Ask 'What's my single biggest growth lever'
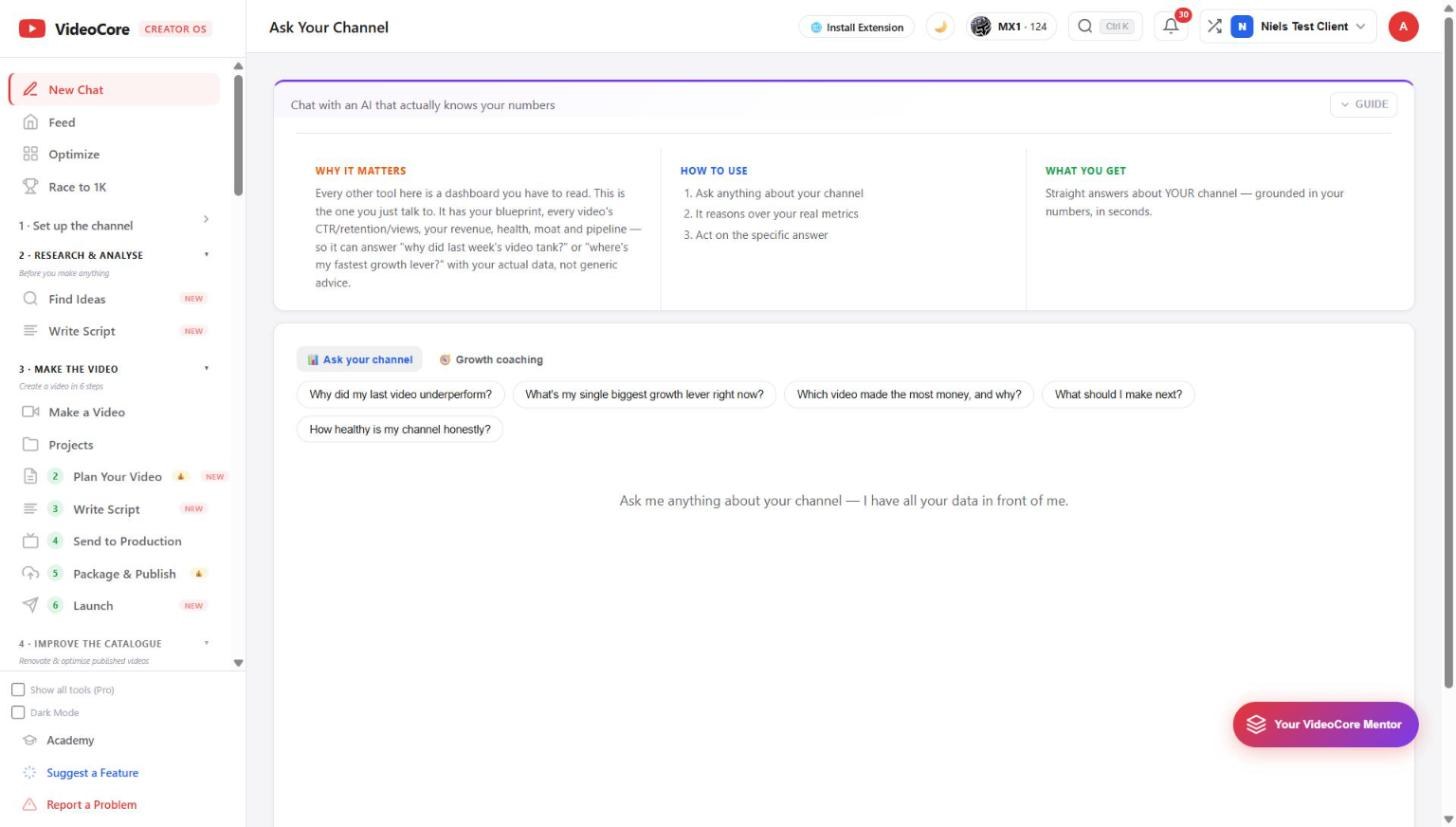 [x=644, y=394]
